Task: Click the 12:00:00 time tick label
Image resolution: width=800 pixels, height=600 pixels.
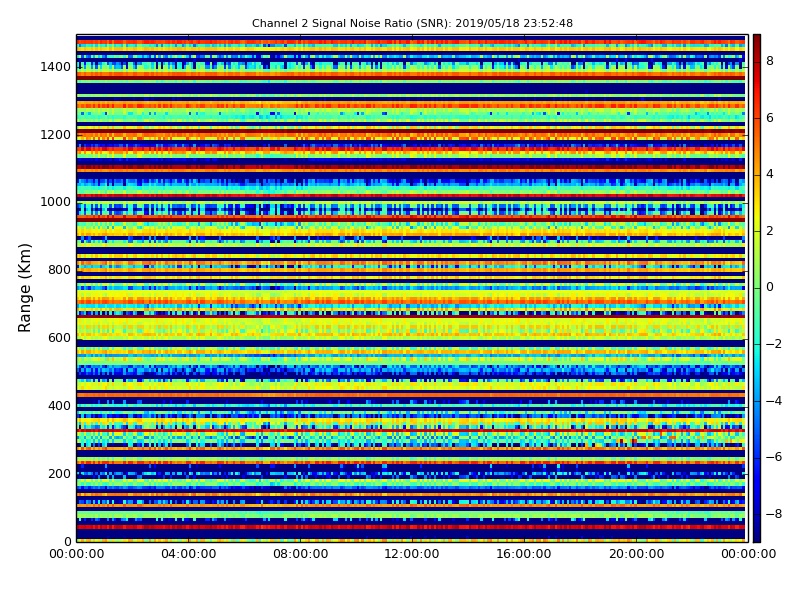Action: coord(412,554)
